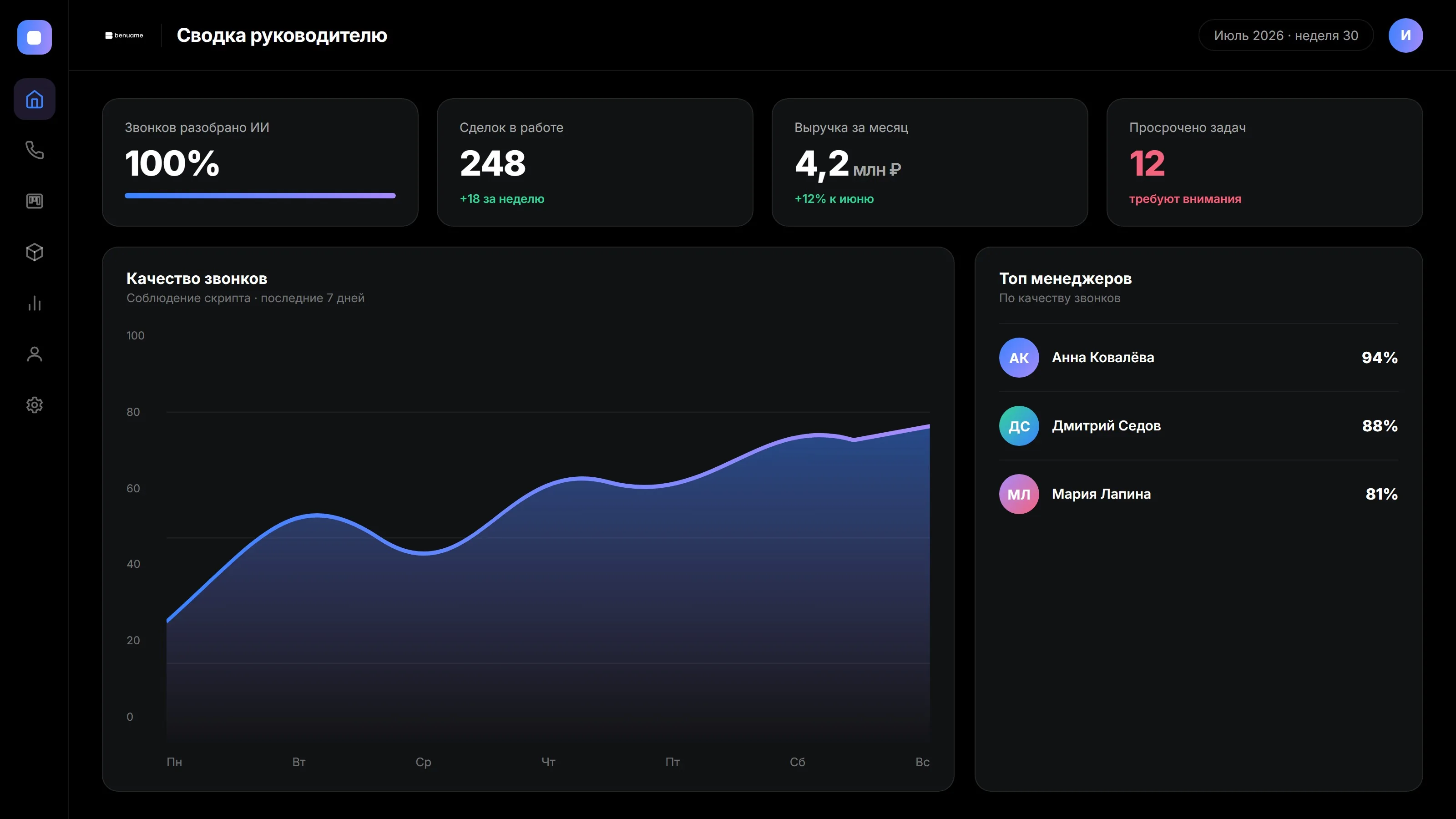Click the "+12% к июню" change value
This screenshot has height=819, width=1456.
click(834, 199)
